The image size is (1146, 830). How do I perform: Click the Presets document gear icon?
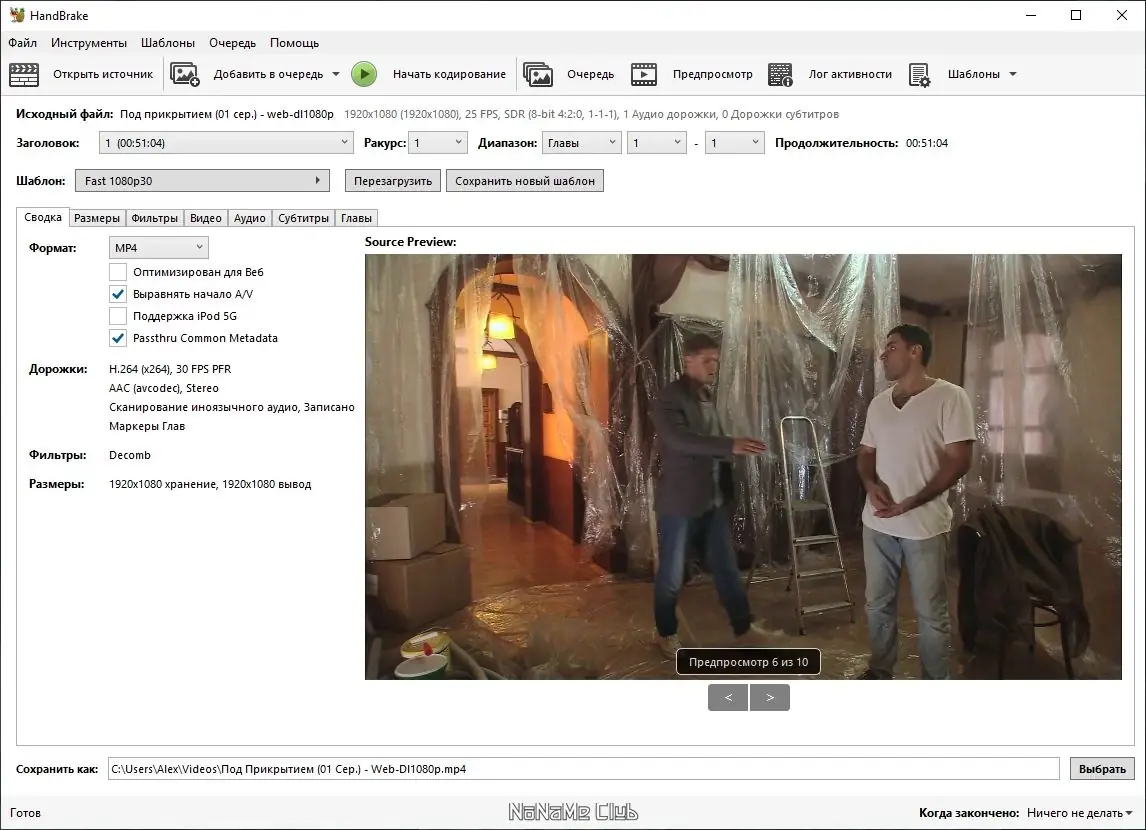[919, 75]
